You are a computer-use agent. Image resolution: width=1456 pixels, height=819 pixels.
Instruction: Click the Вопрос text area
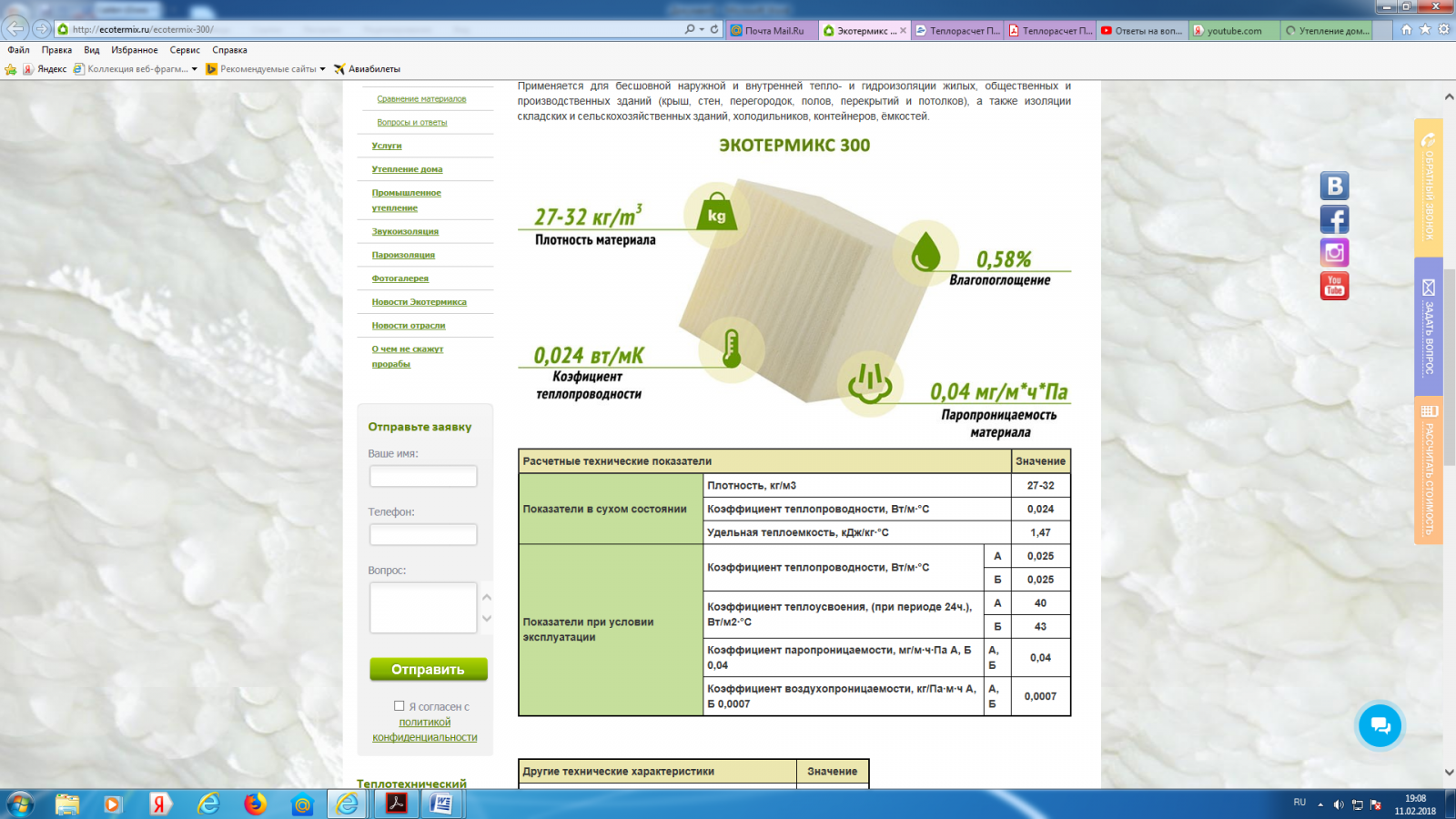click(x=423, y=608)
